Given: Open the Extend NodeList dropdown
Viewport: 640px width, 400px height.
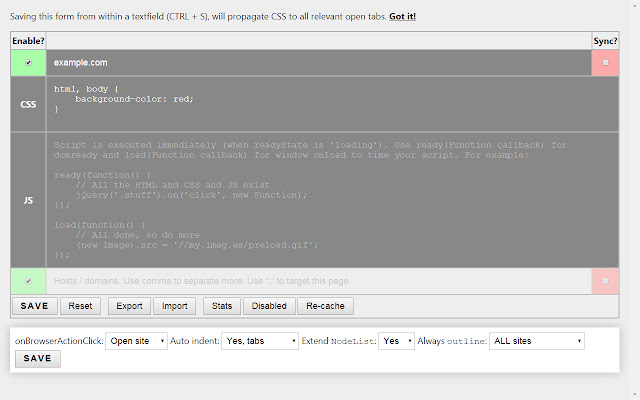Looking at the screenshot, I should 396,341.
